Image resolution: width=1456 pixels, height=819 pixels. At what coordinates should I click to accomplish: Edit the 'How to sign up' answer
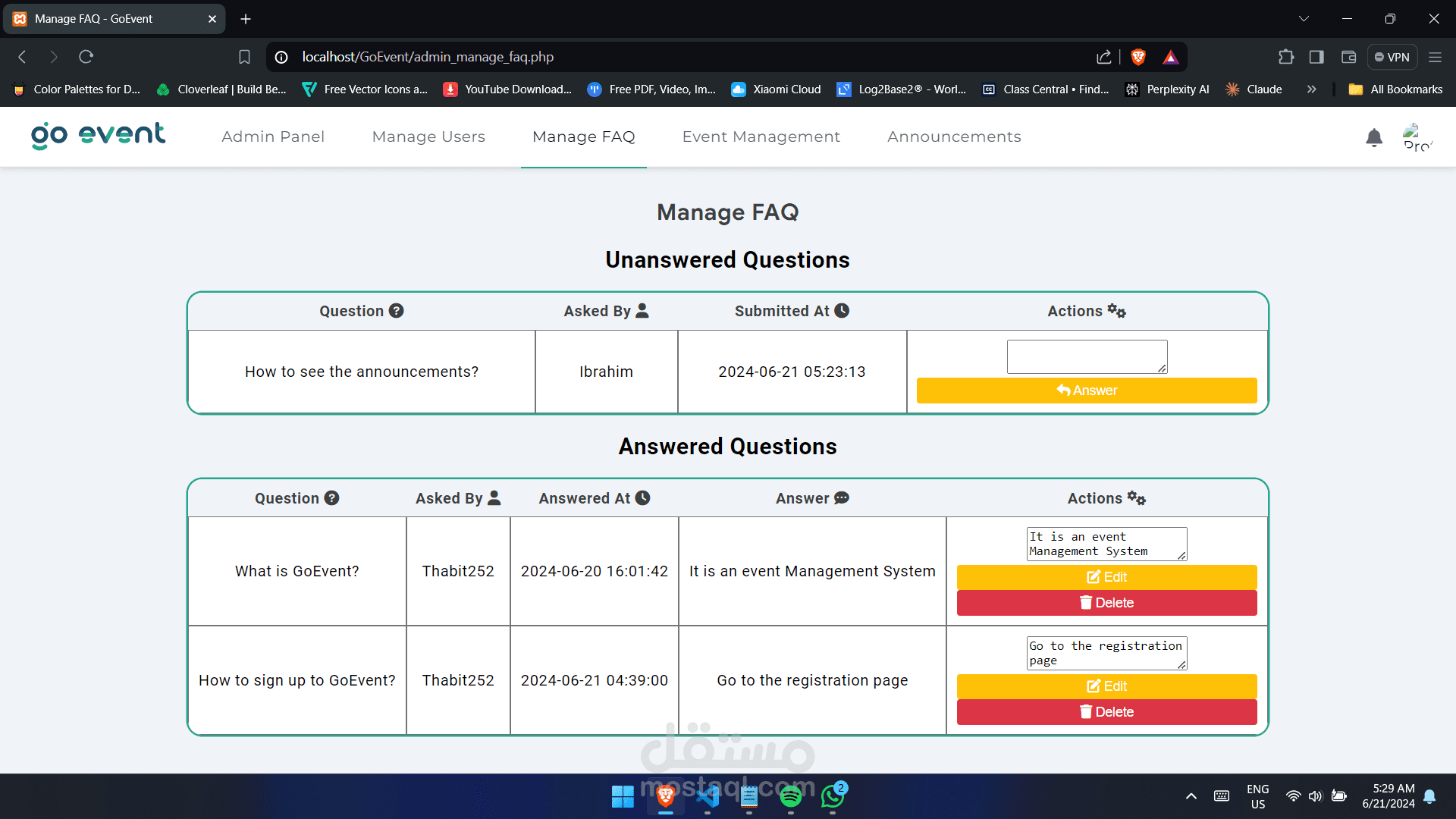click(1106, 686)
